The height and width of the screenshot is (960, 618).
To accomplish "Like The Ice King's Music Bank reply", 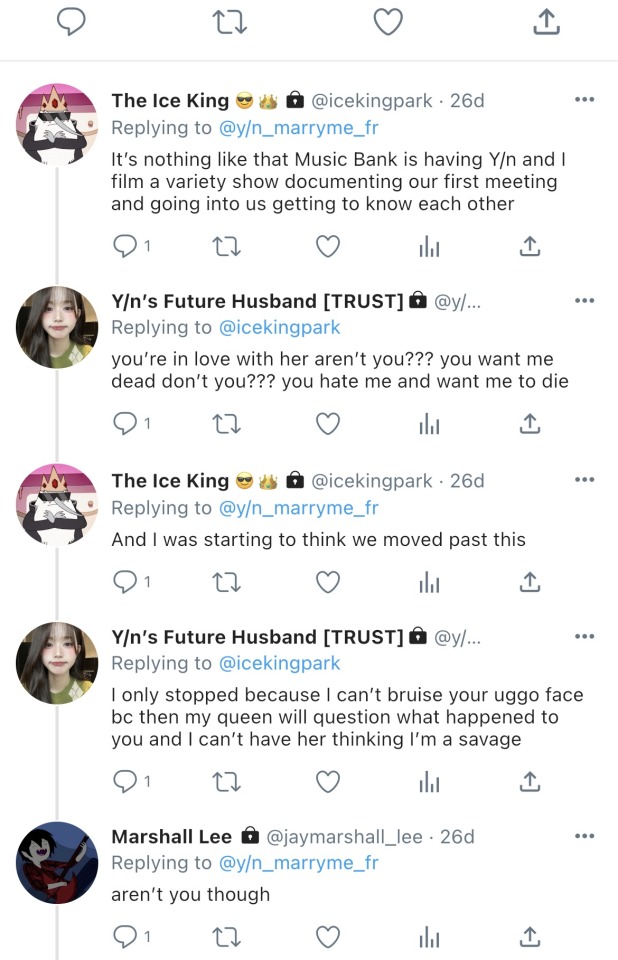I will click(328, 245).
